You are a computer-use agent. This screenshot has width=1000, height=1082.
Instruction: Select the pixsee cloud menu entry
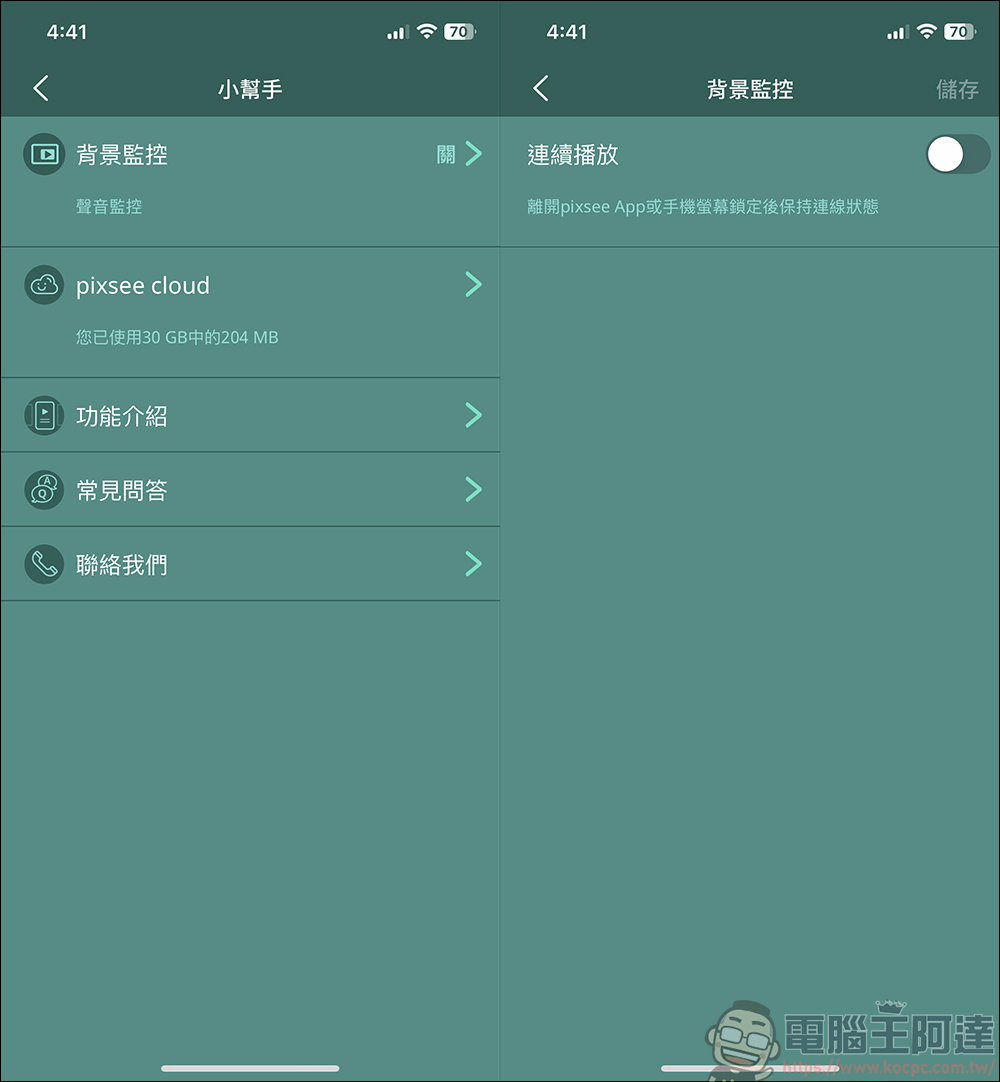coord(250,312)
